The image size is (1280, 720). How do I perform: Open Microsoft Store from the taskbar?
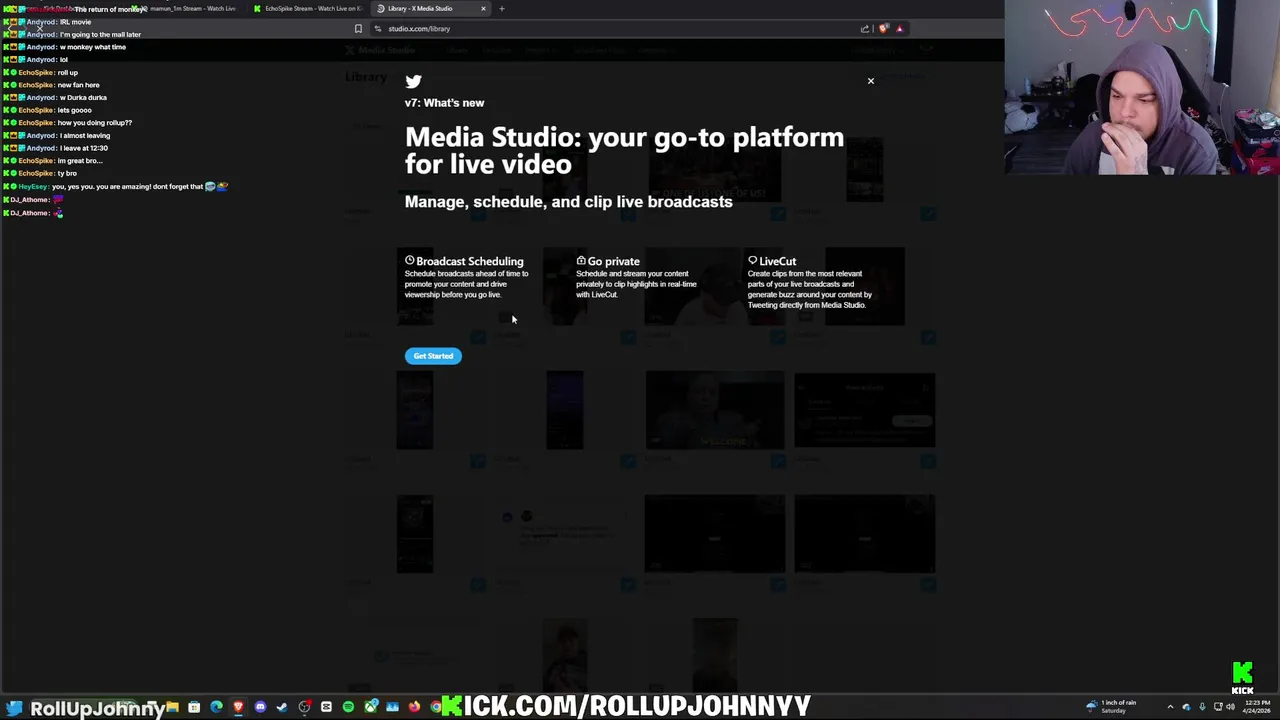point(194,707)
